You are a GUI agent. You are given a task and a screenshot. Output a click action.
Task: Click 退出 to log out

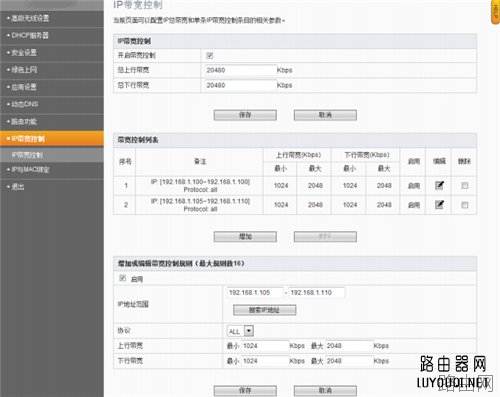coord(18,187)
